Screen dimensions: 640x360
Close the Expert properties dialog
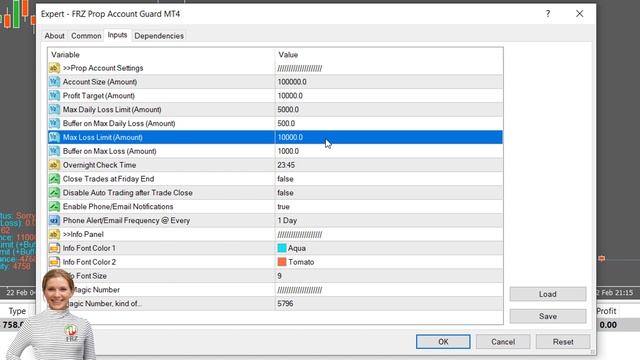click(580, 13)
